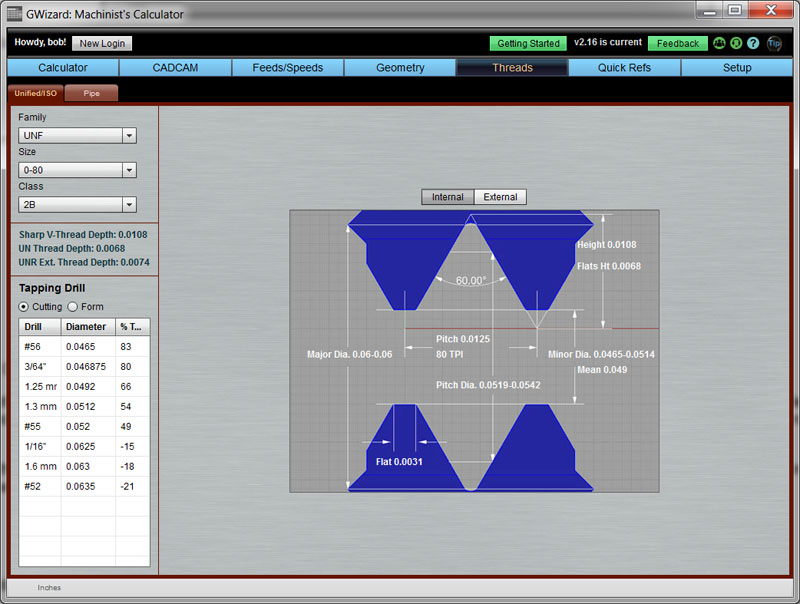The width and height of the screenshot is (800, 604).
Task: Click the New Login button
Action: [x=102, y=43]
